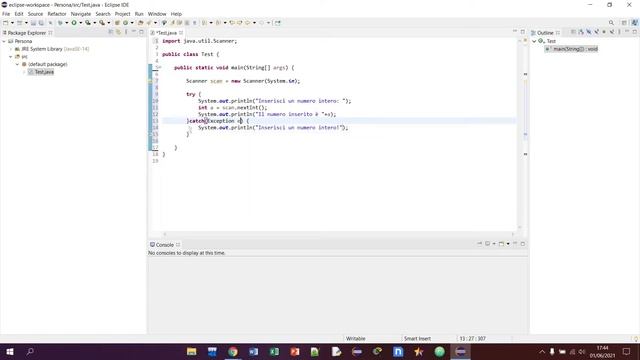Click the Save icon in toolbar

[x=33, y=23]
